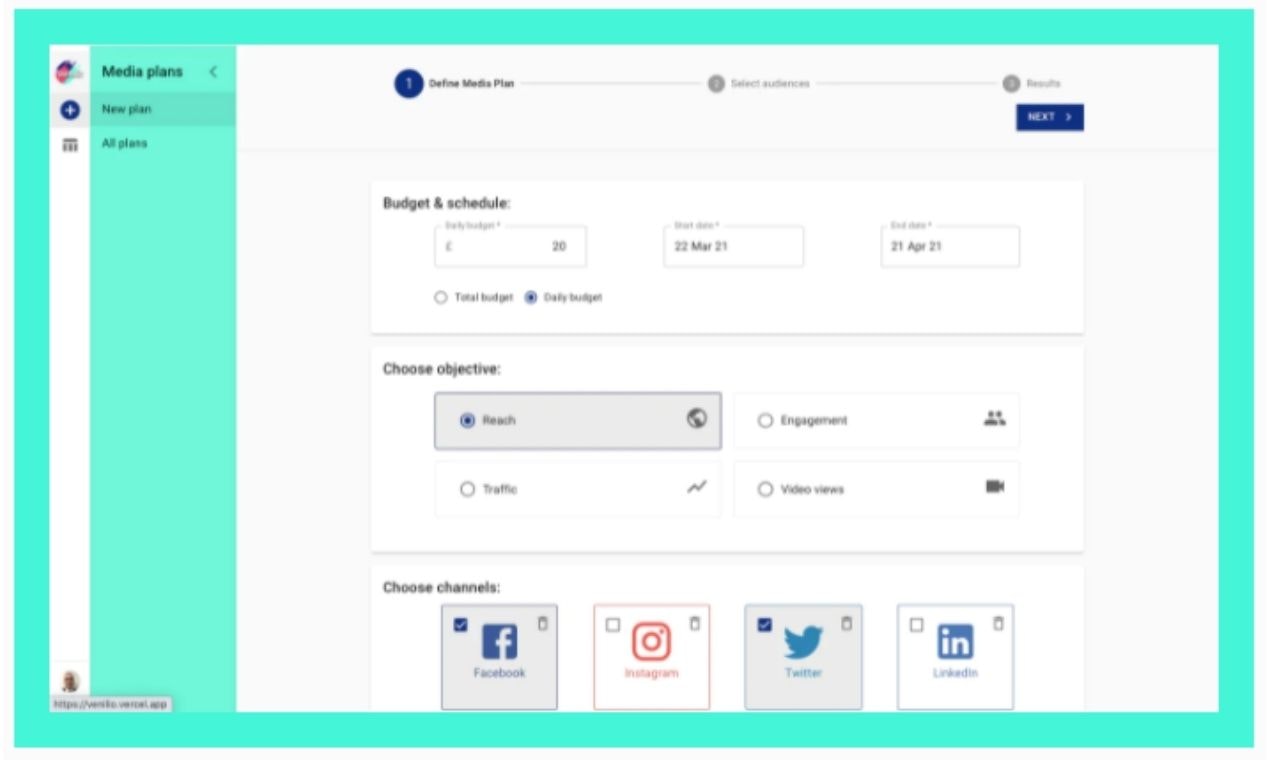Open All plans in sidebar
This screenshot has width=1270, height=760.
pos(163,143)
